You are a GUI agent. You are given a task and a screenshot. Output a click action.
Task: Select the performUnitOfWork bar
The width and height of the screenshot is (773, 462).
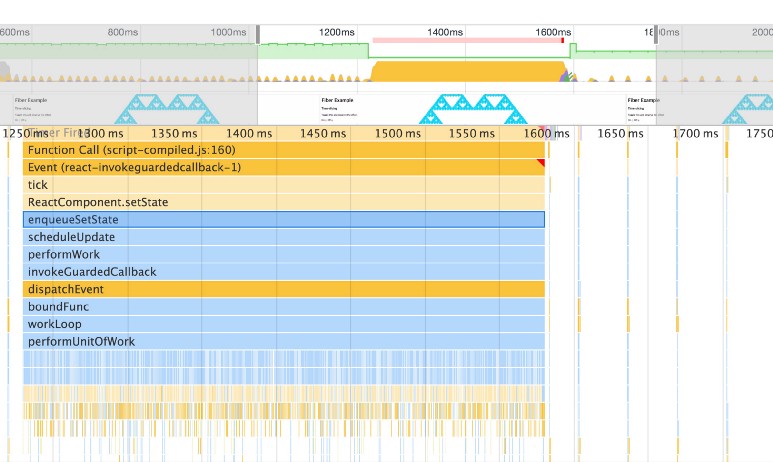click(284, 341)
